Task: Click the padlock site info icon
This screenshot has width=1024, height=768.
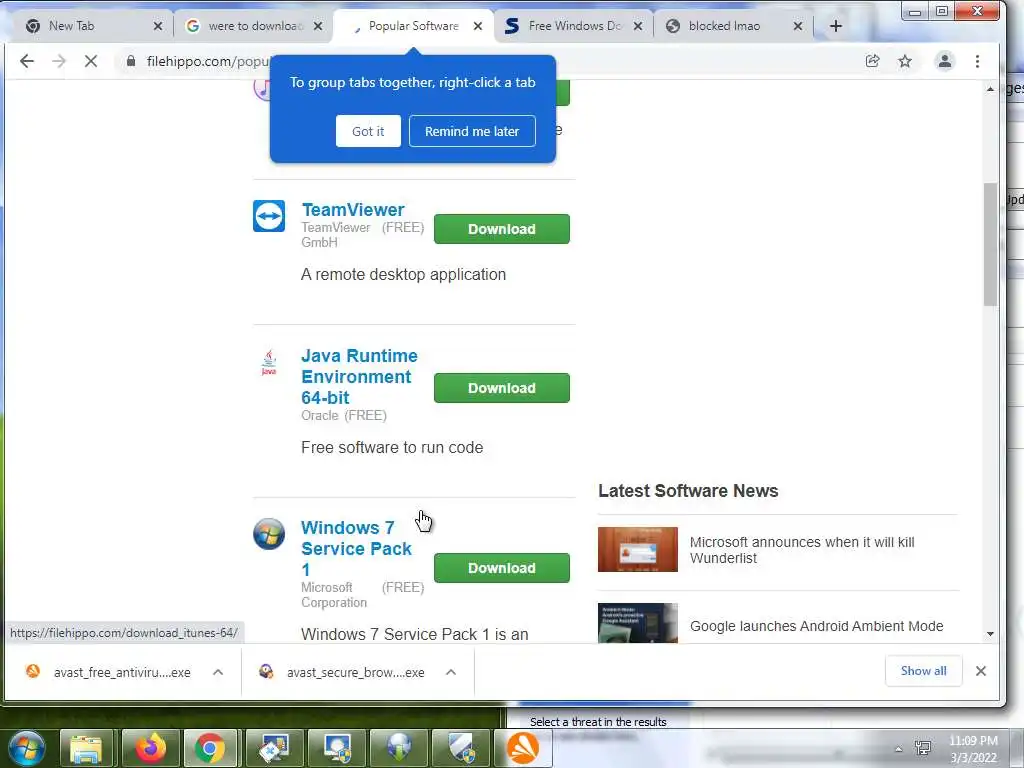Action: click(131, 61)
